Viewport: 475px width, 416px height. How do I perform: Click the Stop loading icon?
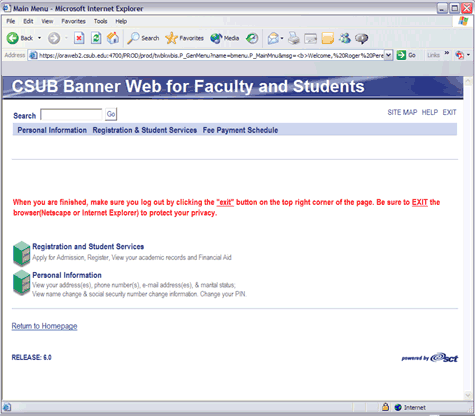tap(79, 38)
